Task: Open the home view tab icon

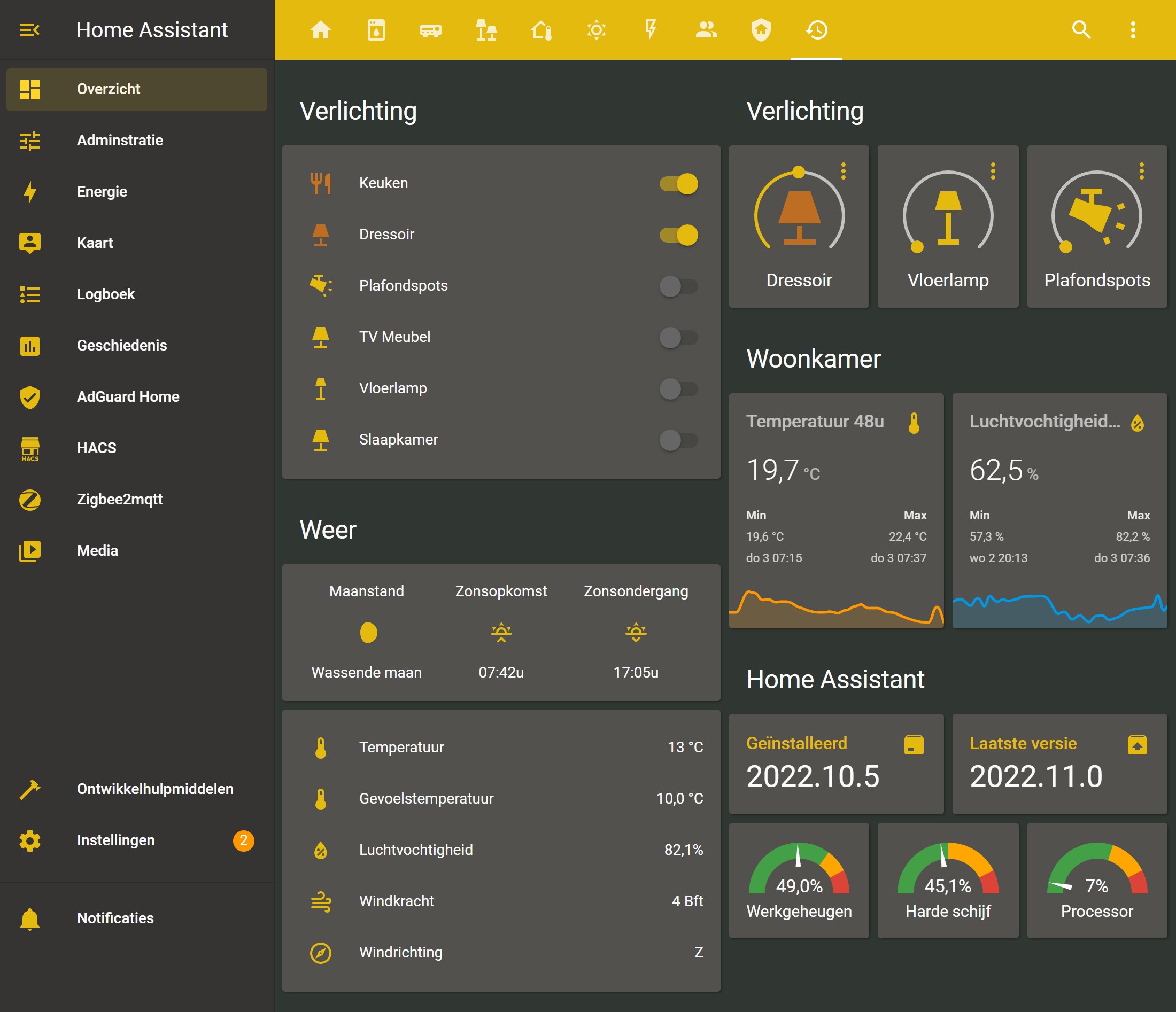Action: pyautogui.click(x=321, y=29)
